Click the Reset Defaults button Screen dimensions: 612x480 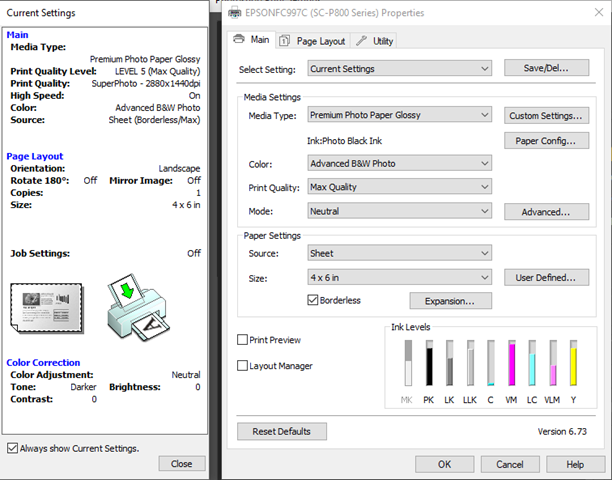pos(282,431)
